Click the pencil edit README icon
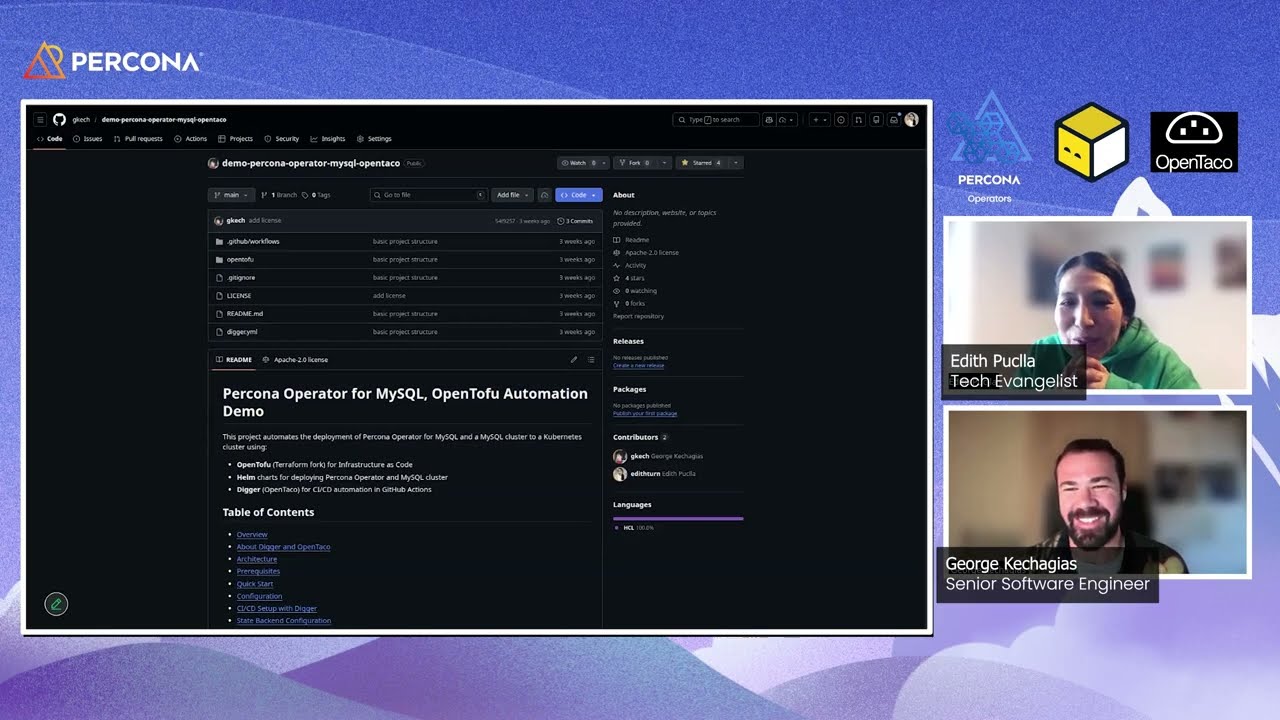 [574, 360]
